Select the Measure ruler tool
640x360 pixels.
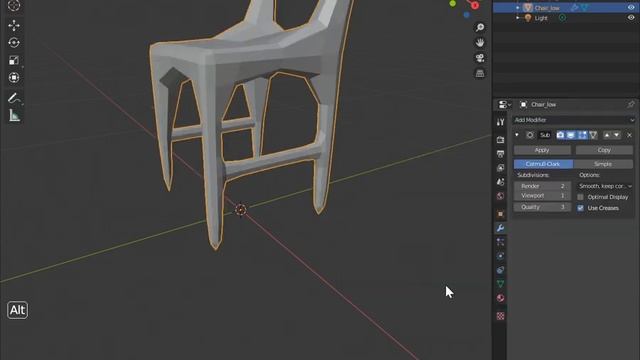click(14, 116)
